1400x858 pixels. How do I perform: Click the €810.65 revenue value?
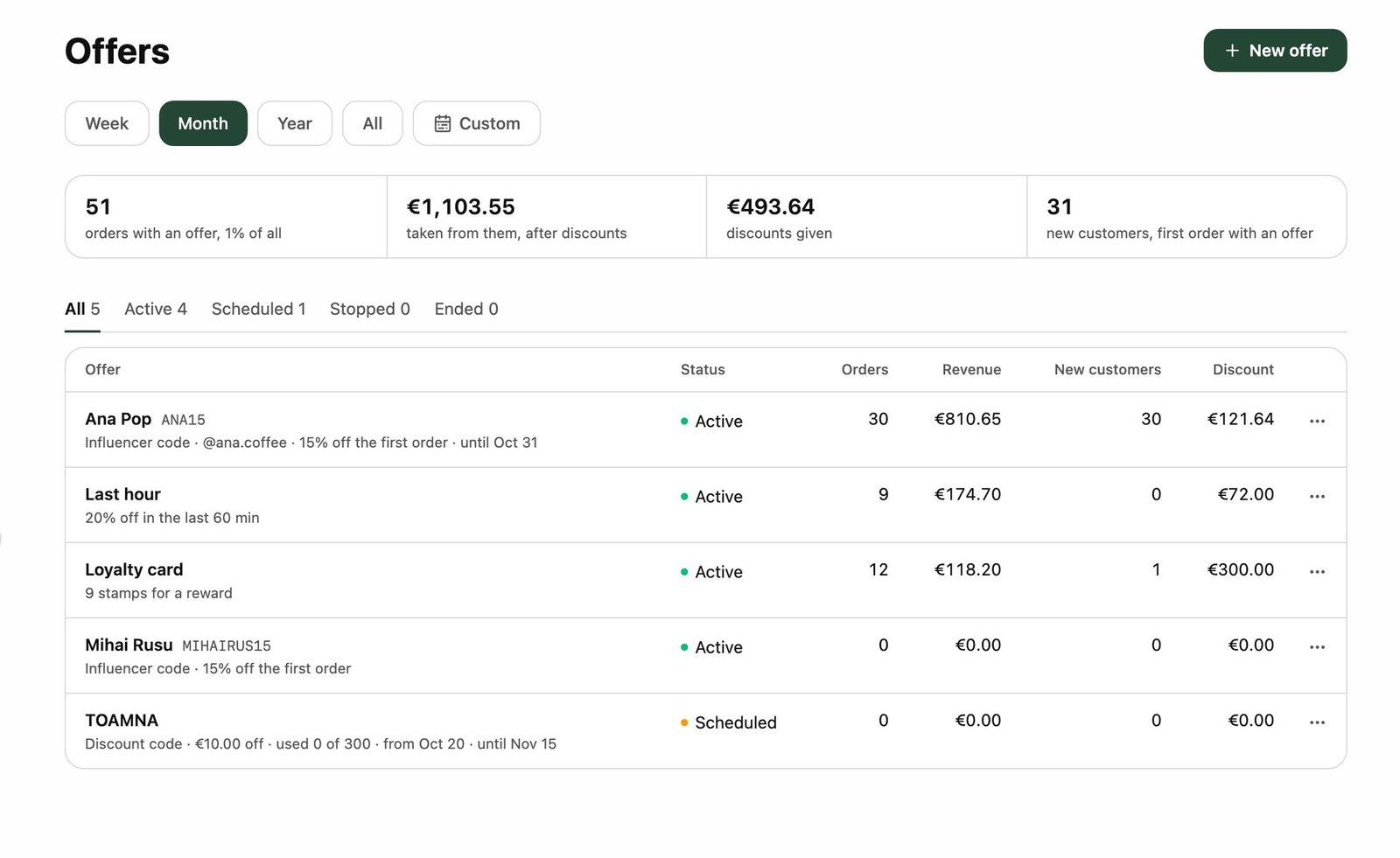(968, 419)
